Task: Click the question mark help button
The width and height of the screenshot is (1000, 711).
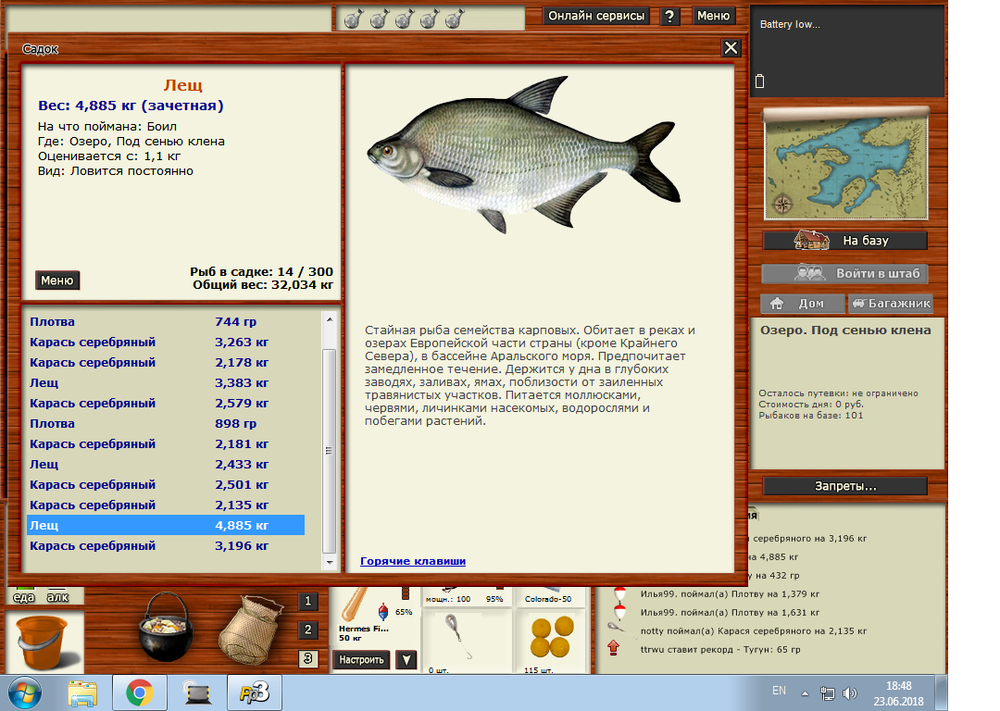Action: [x=670, y=16]
